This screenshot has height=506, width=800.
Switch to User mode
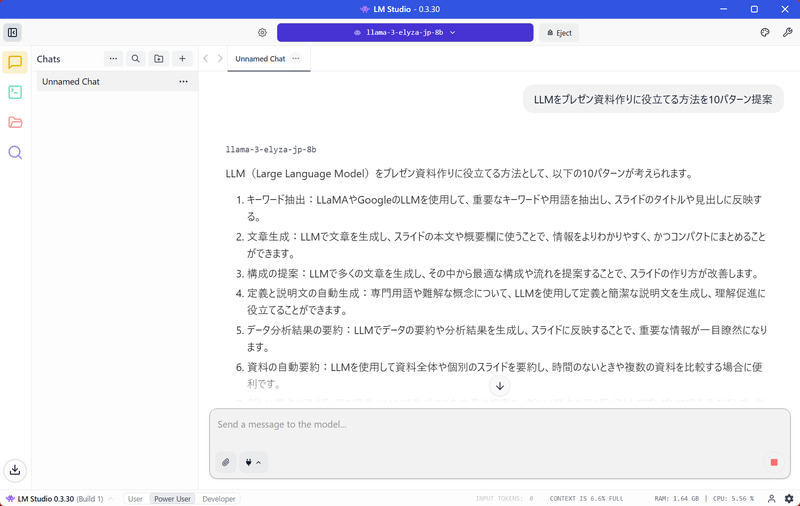point(135,499)
